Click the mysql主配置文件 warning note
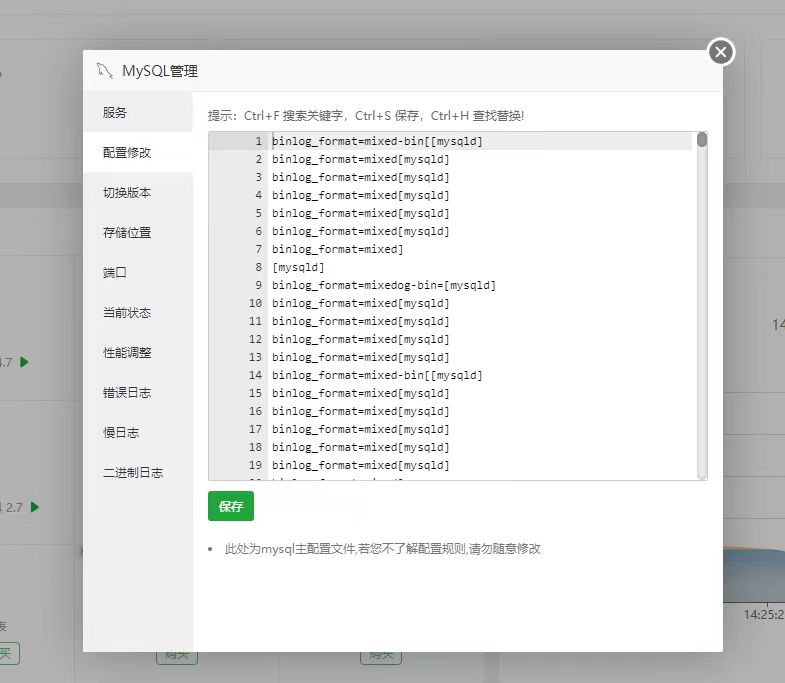 (382, 549)
